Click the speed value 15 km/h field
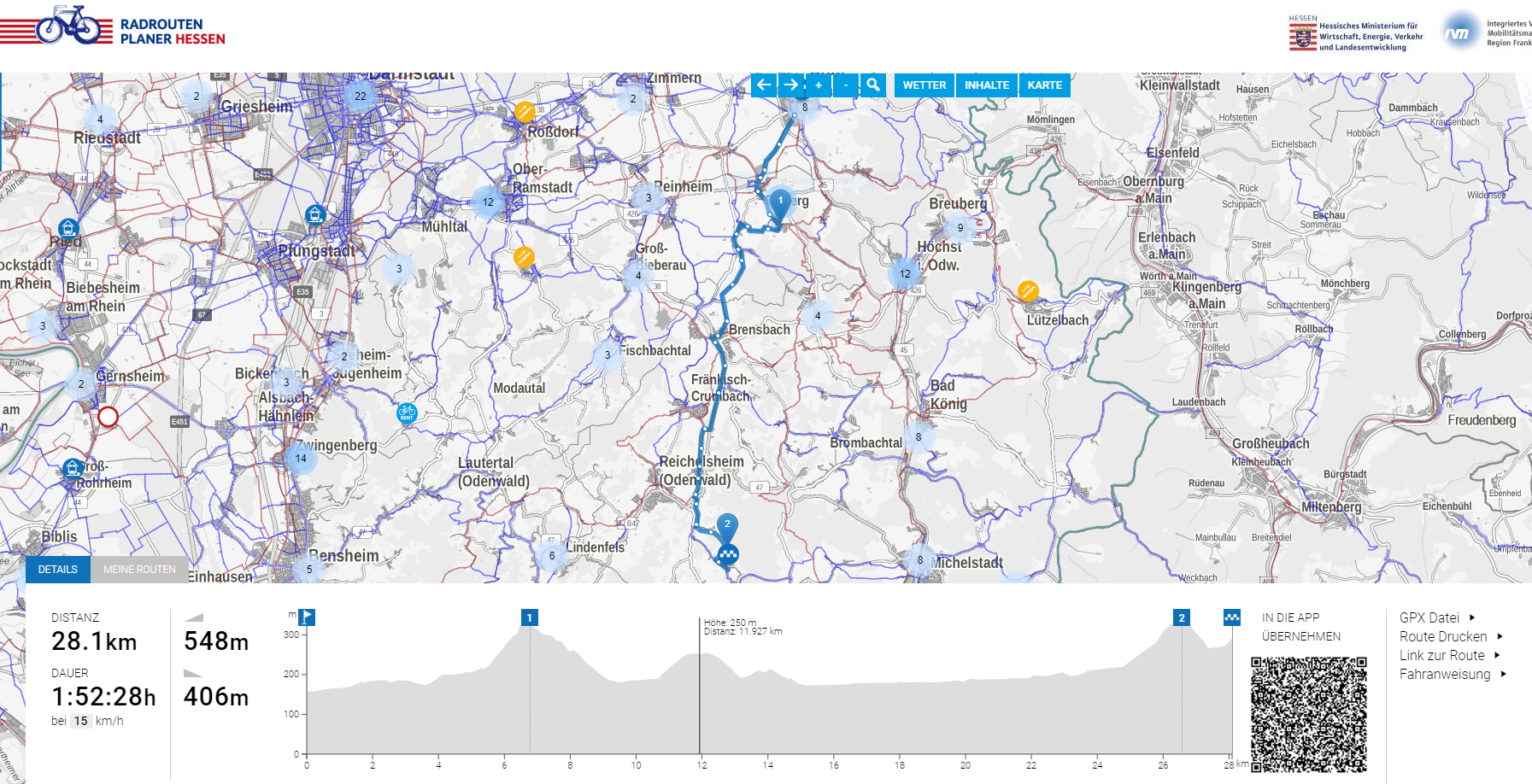The height and width of the screenshot is (784, 1532). tap(81, 721)
